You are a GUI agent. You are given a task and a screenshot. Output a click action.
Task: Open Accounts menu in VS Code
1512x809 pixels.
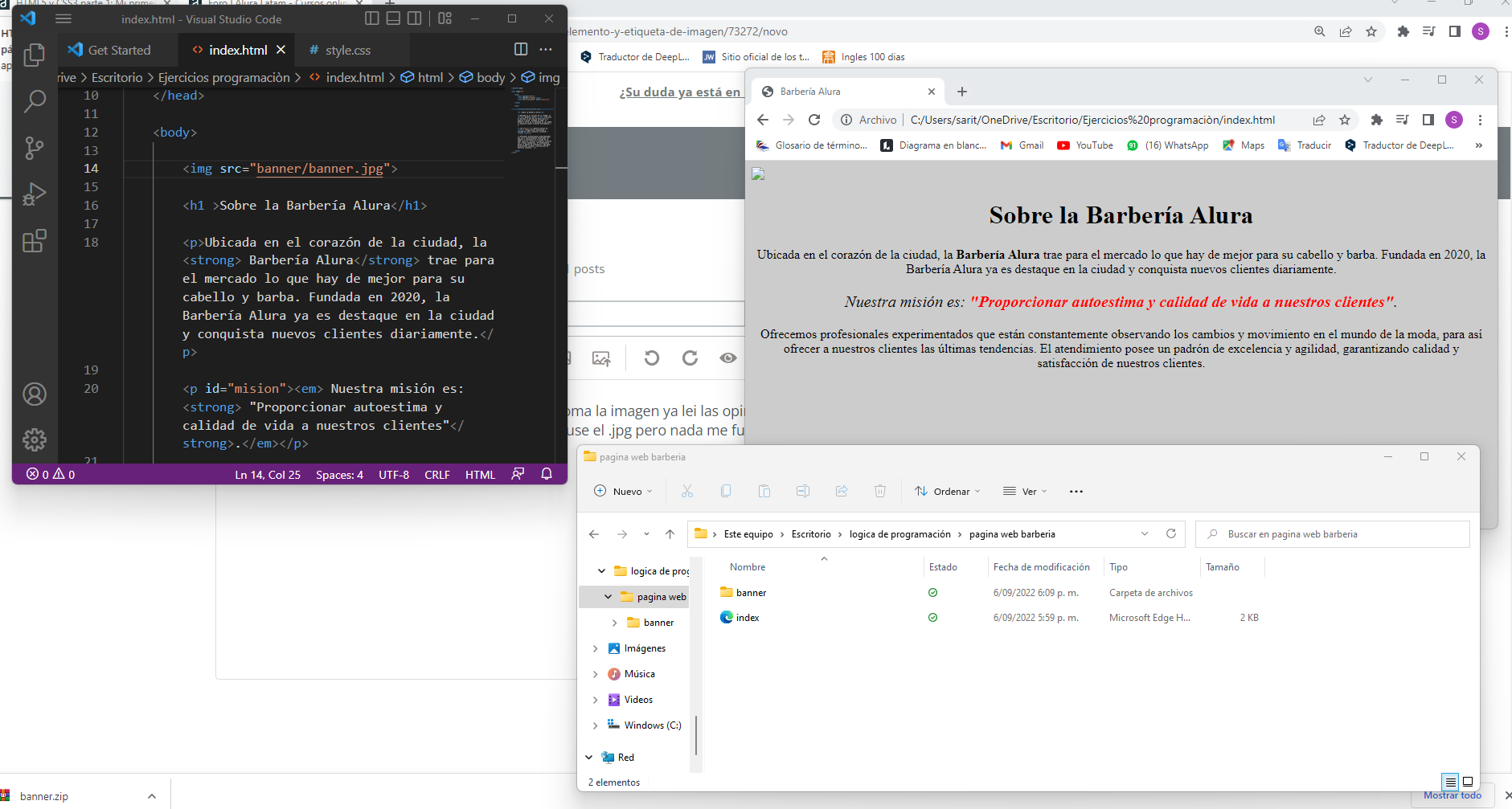(34, 394)
